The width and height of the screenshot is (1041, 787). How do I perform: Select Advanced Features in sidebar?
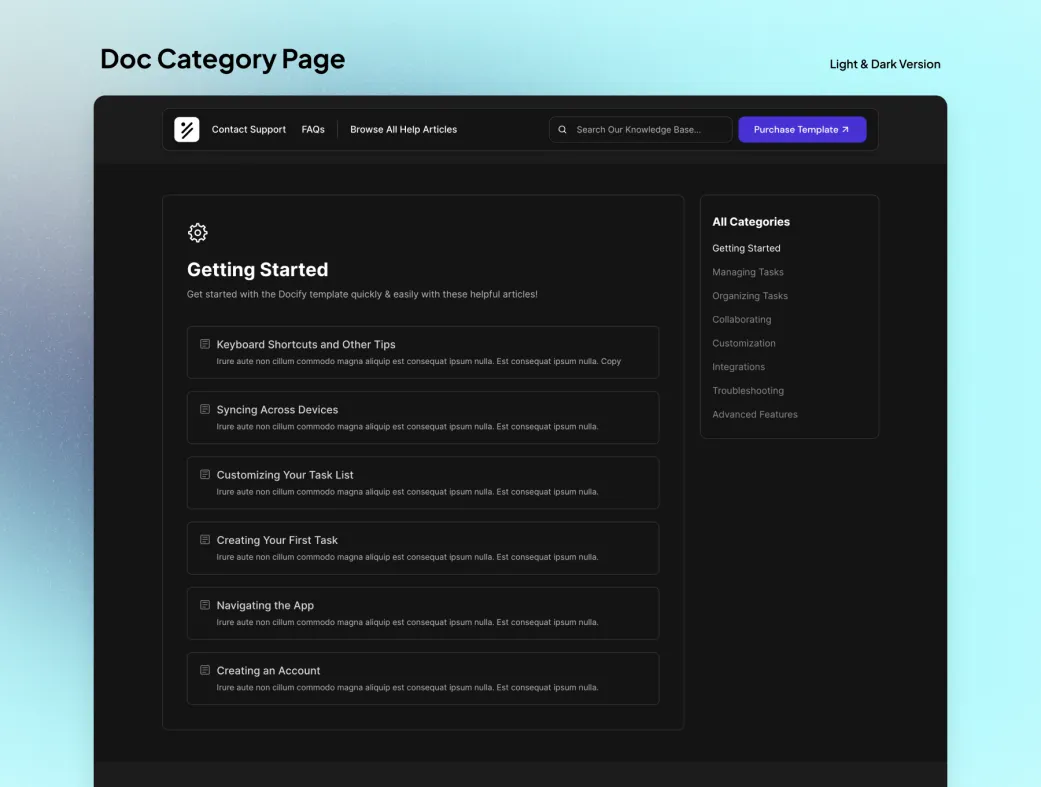tap(755, 415)
